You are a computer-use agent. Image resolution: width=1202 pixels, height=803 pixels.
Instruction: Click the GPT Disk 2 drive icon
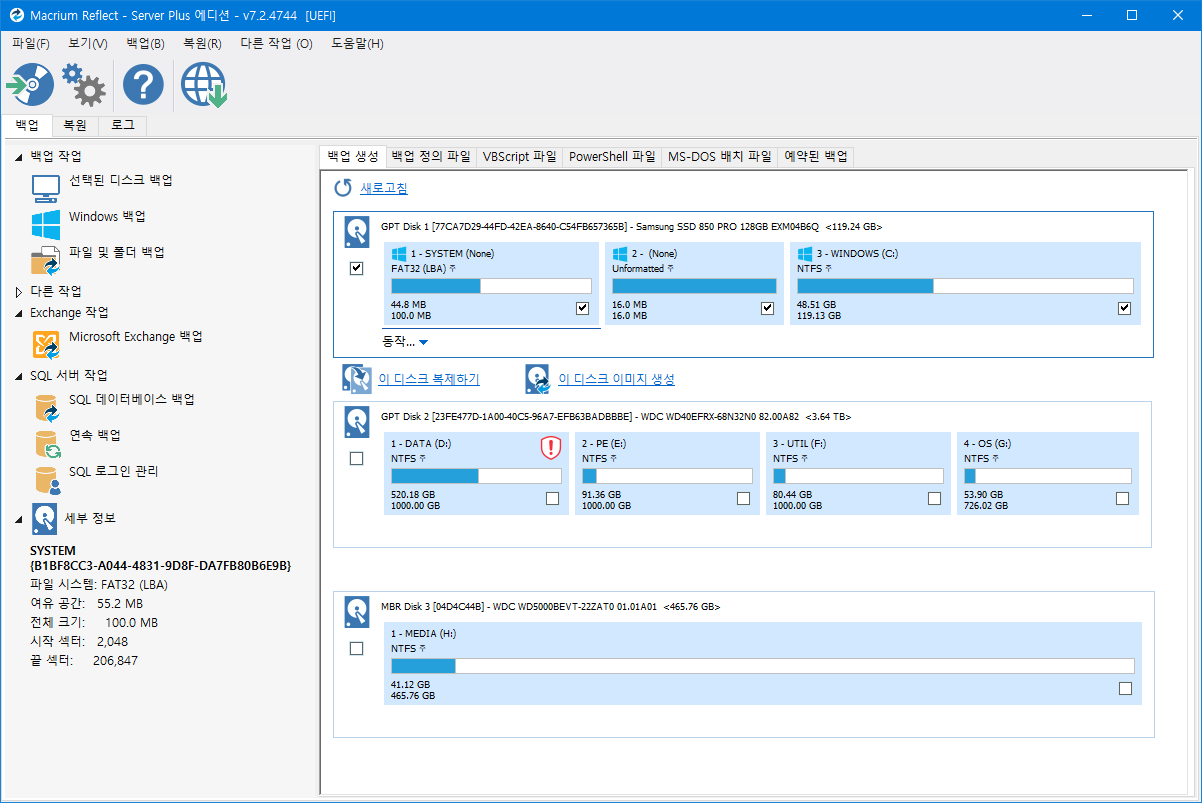[357, 422]
